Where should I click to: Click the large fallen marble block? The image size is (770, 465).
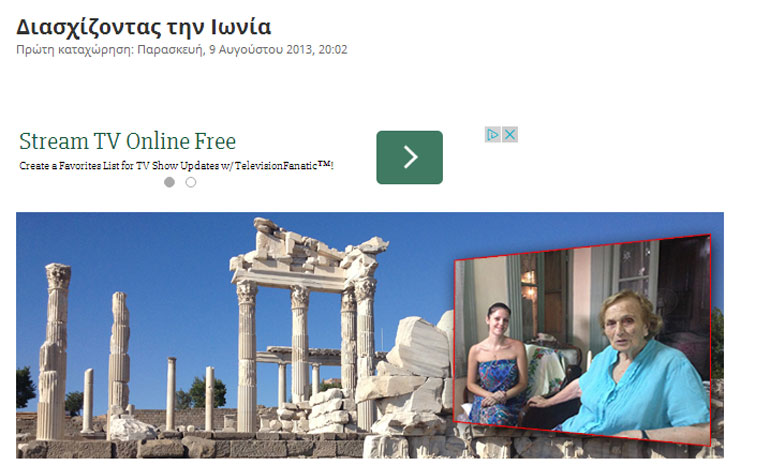click(419, 347)
